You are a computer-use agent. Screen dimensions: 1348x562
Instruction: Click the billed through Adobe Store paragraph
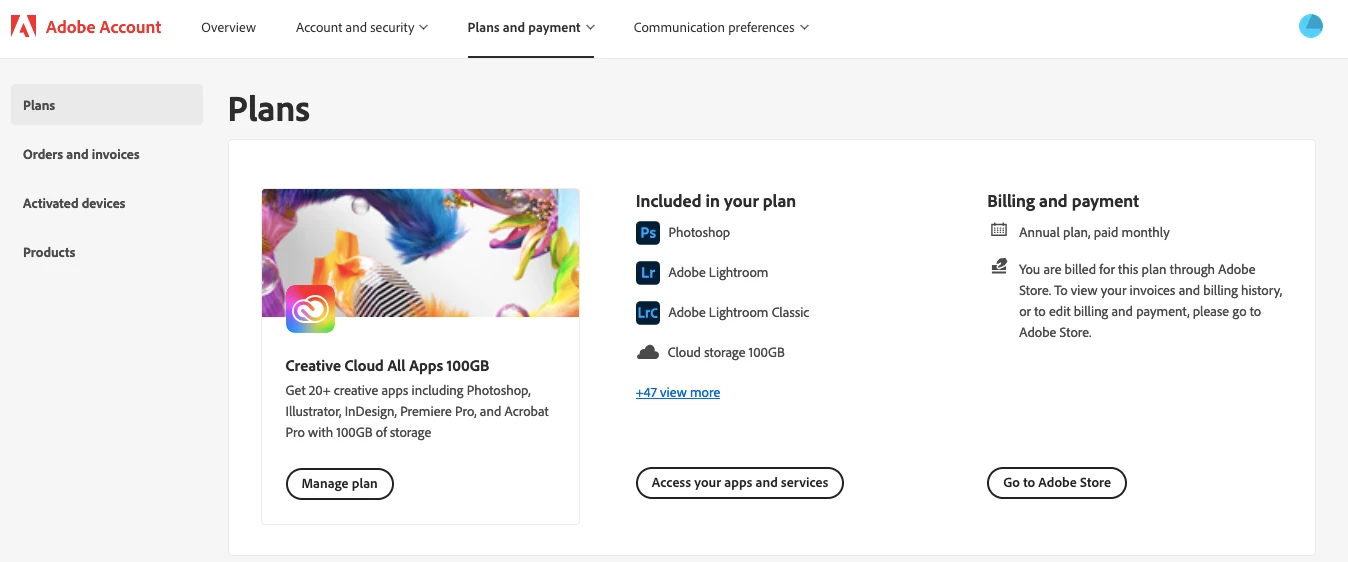1150,301
